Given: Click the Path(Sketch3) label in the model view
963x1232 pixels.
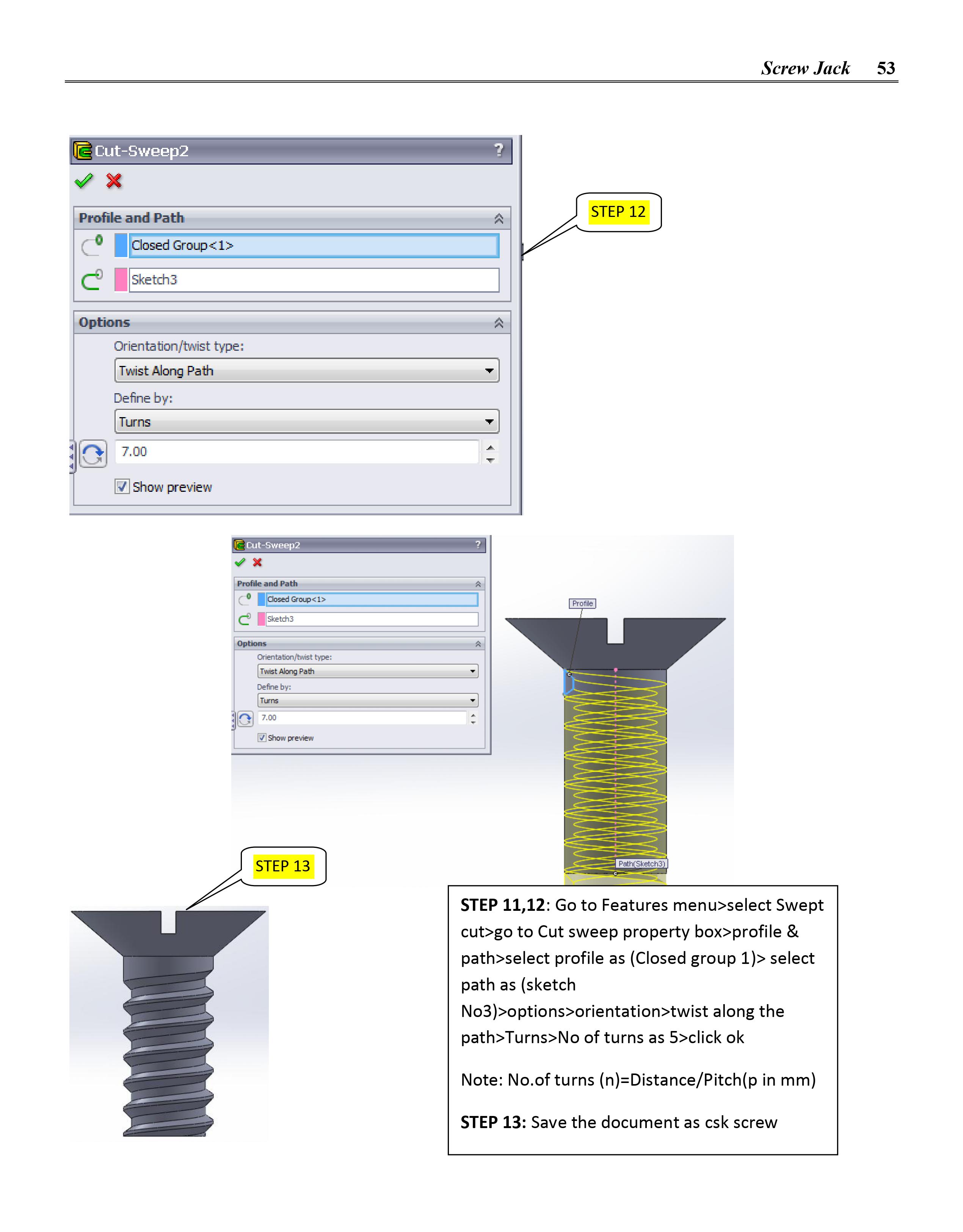Looking at the screenshot, I should pos(641,864).
